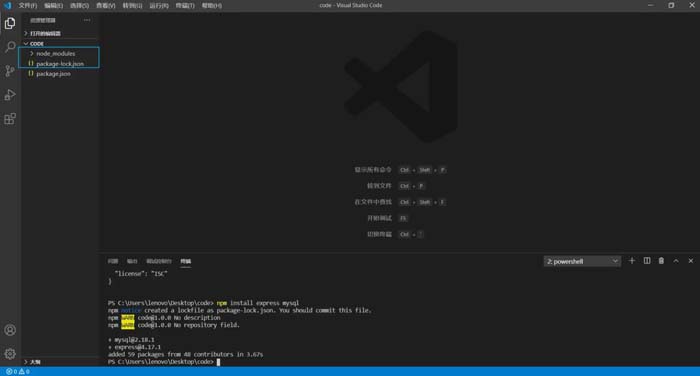Screen dimensions: 700x376
Task: Open the Manage gear settings icon
Action: pyautogui.click(x=10, y=354)
